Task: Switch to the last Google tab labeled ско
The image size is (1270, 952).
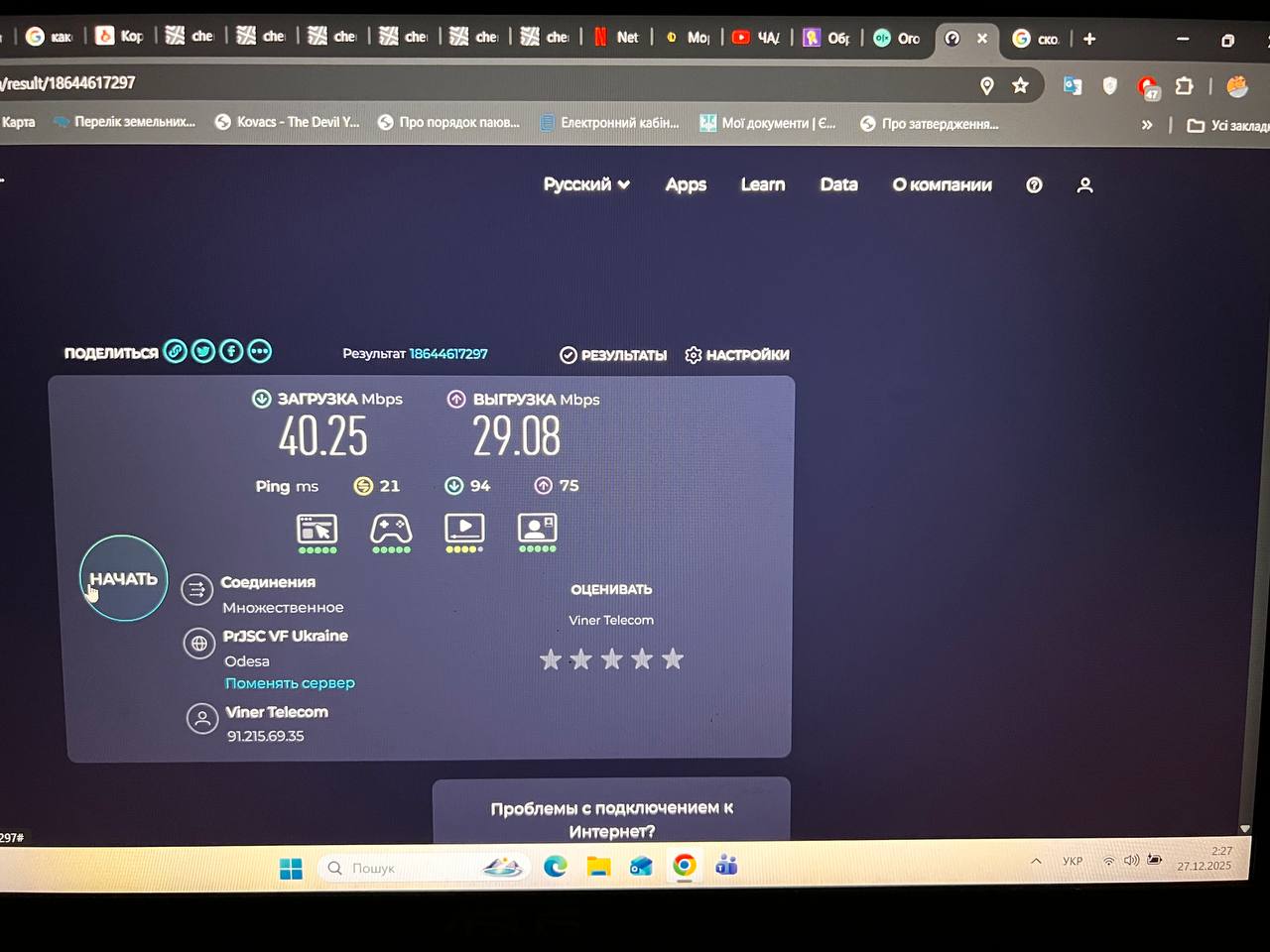Action: (1036, 39)
